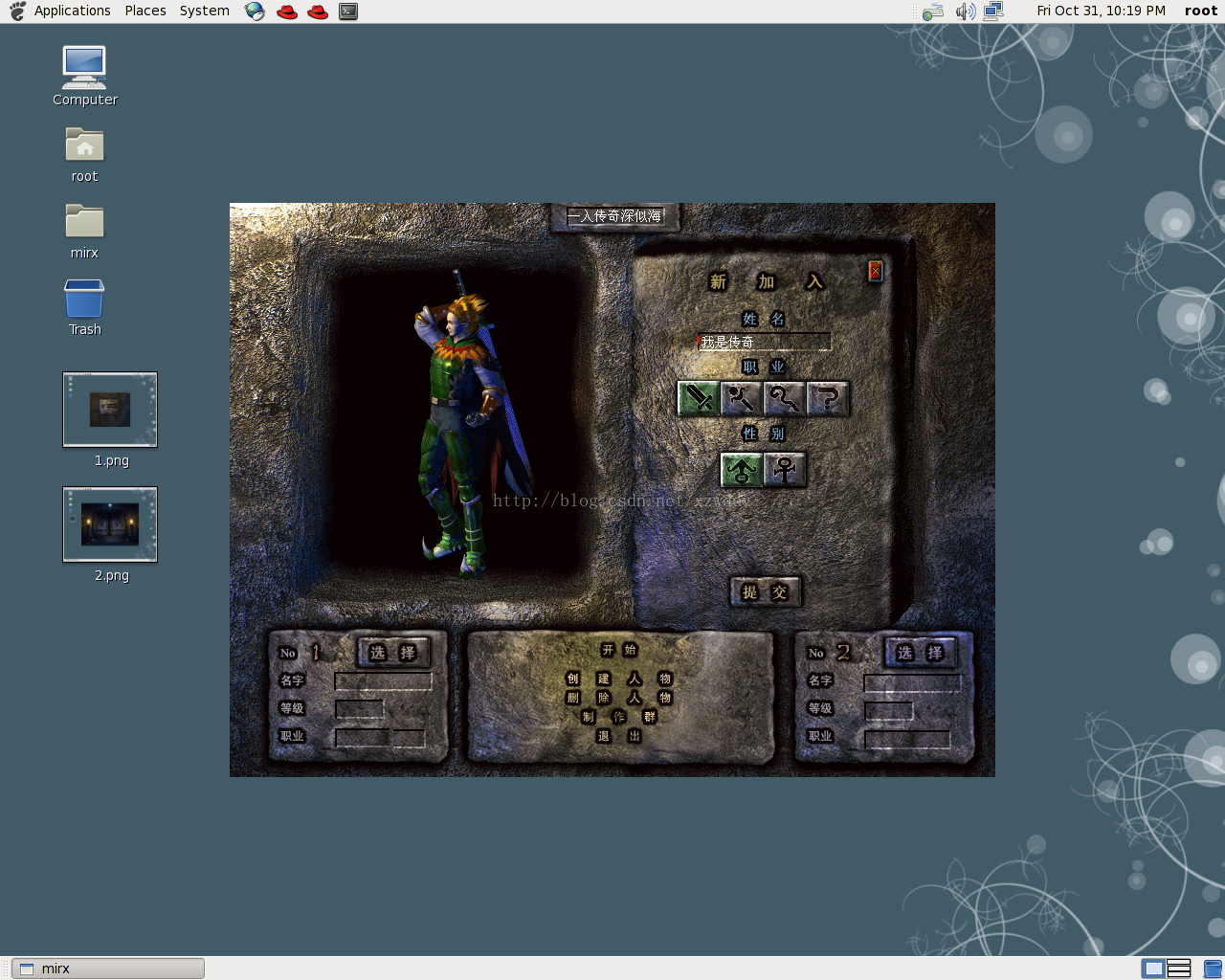Click 创建人物 to create a character
1225x980 pixels.
tap(619, 679)
